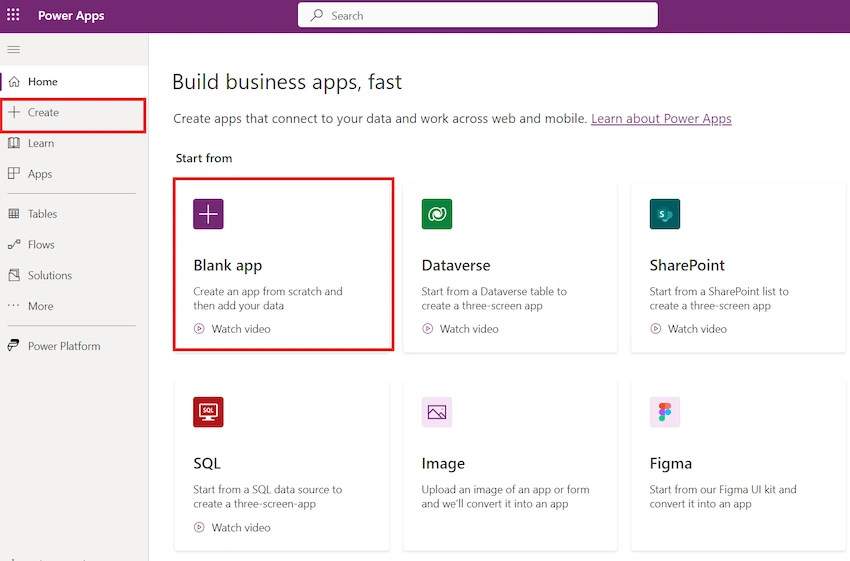Screen dimensions: 850x561
Task: Click the SharePoint logo icon
Action: [665, 214]
